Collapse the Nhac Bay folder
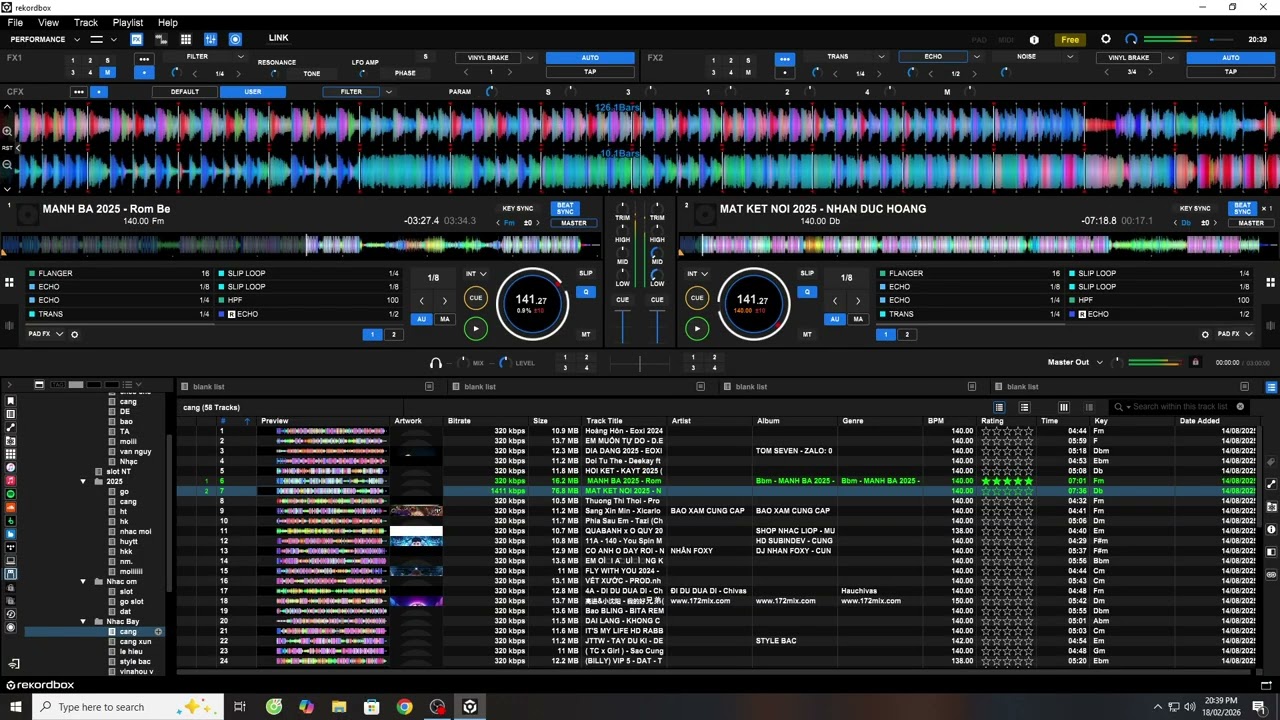This screenshot has height=720, width=1280. (x=83, y=621)
